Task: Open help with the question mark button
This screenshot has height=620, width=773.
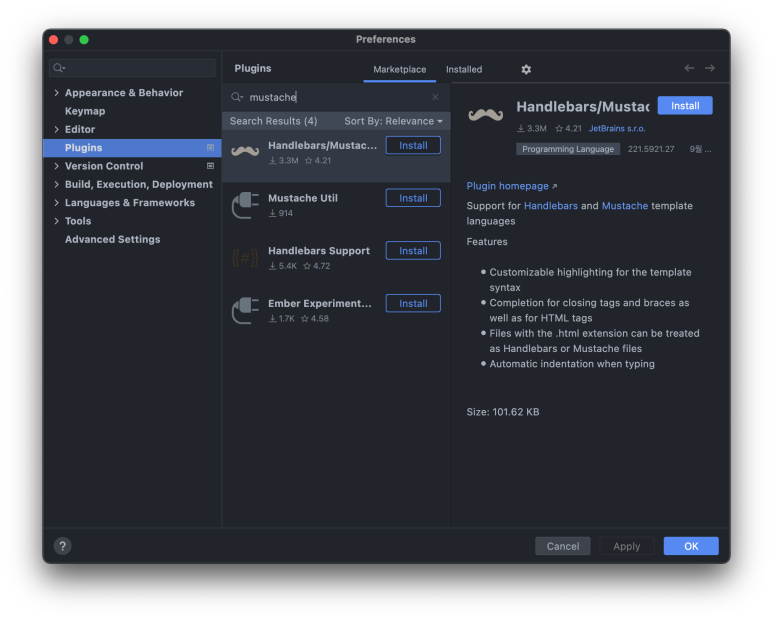Action: pos(63,546)
